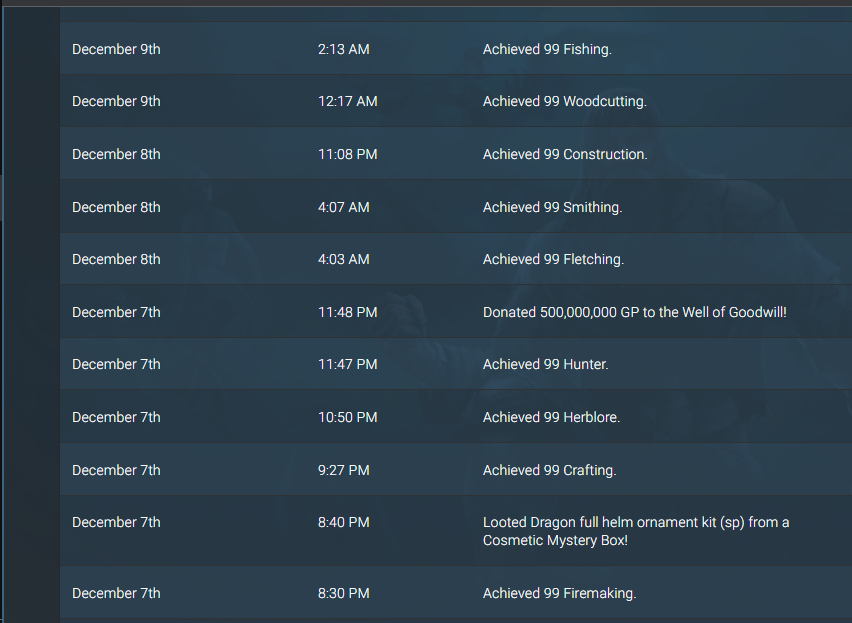Select the Achieved 99 Fletching entry

pos(456,259)
